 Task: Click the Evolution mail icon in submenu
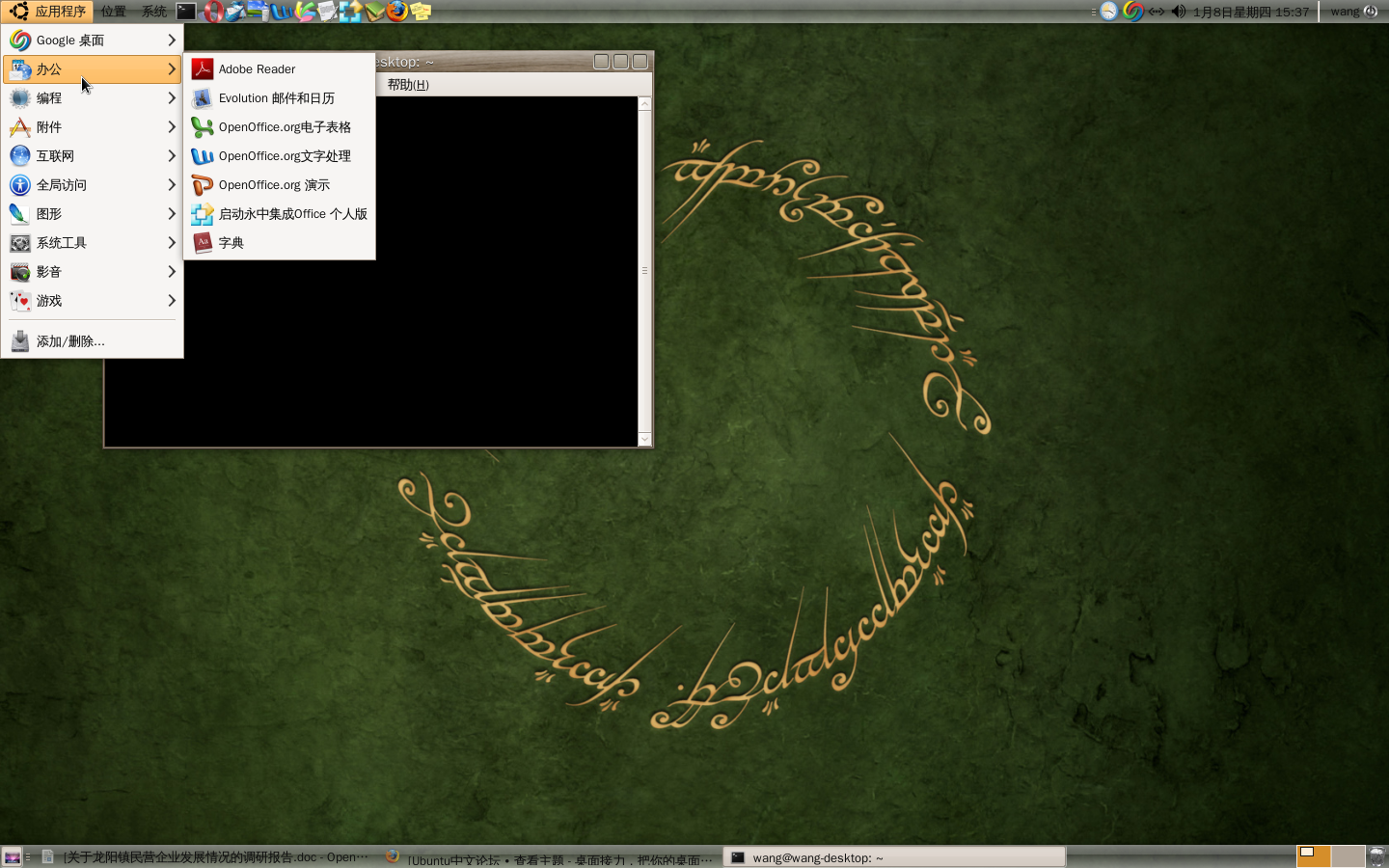[202, 98]
